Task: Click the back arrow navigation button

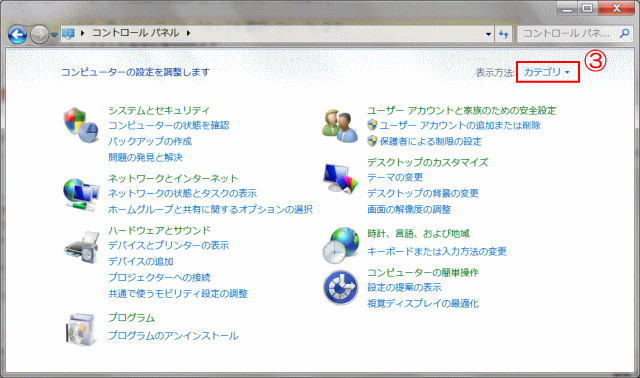Action: (17, 35)
